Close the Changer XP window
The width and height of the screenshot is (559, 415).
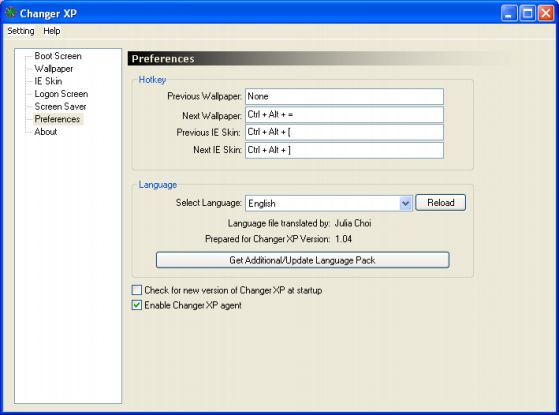click(x=546, y=14)
